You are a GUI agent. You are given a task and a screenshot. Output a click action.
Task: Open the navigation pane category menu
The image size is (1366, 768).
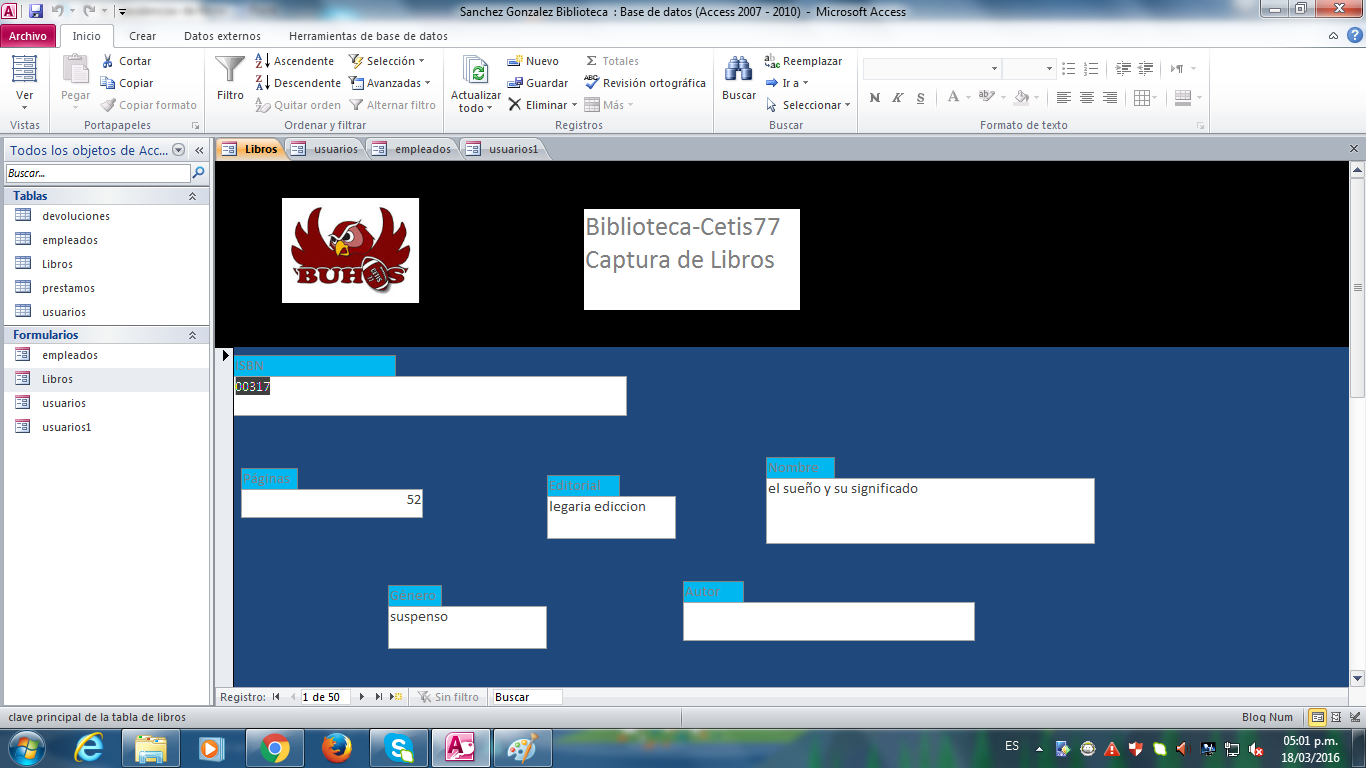(x=179, y=150)
